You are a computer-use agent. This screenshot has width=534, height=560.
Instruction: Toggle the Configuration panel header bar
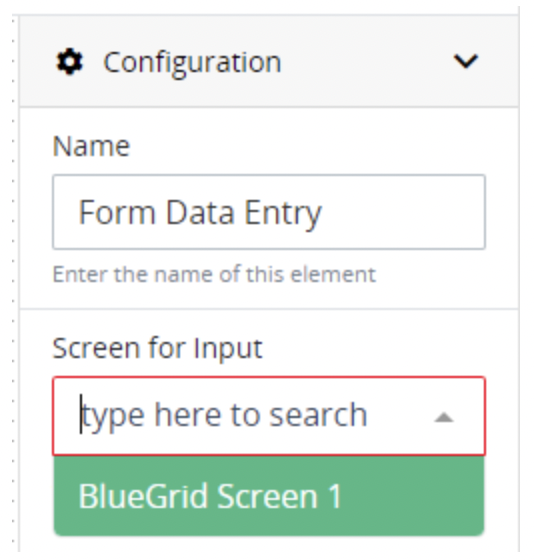click(269, 61)
